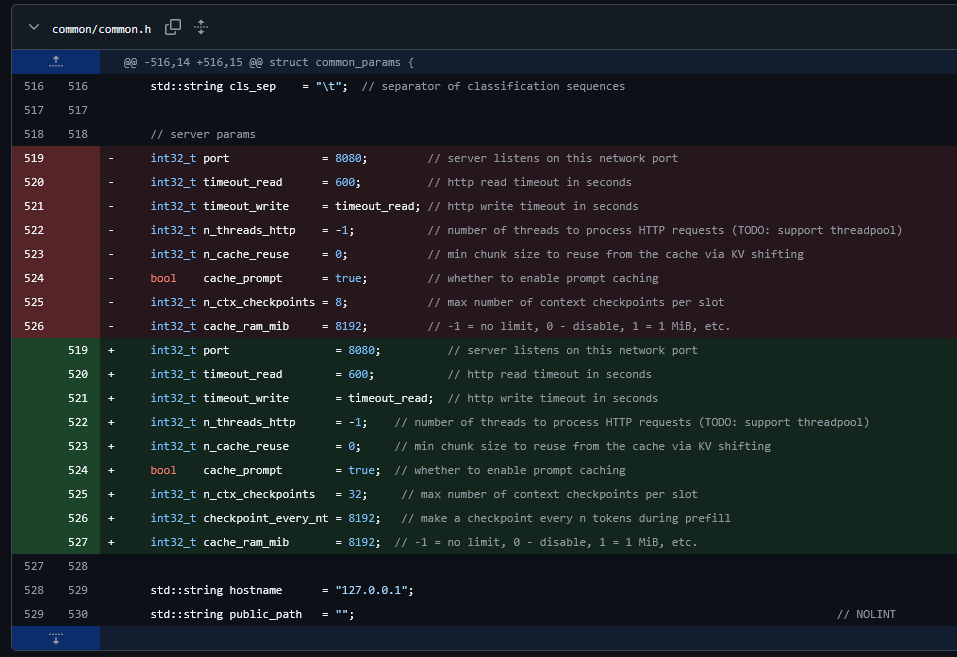The image size is (957, 657).
Task: Select added line number 523
Action: (x=78, y=446)
